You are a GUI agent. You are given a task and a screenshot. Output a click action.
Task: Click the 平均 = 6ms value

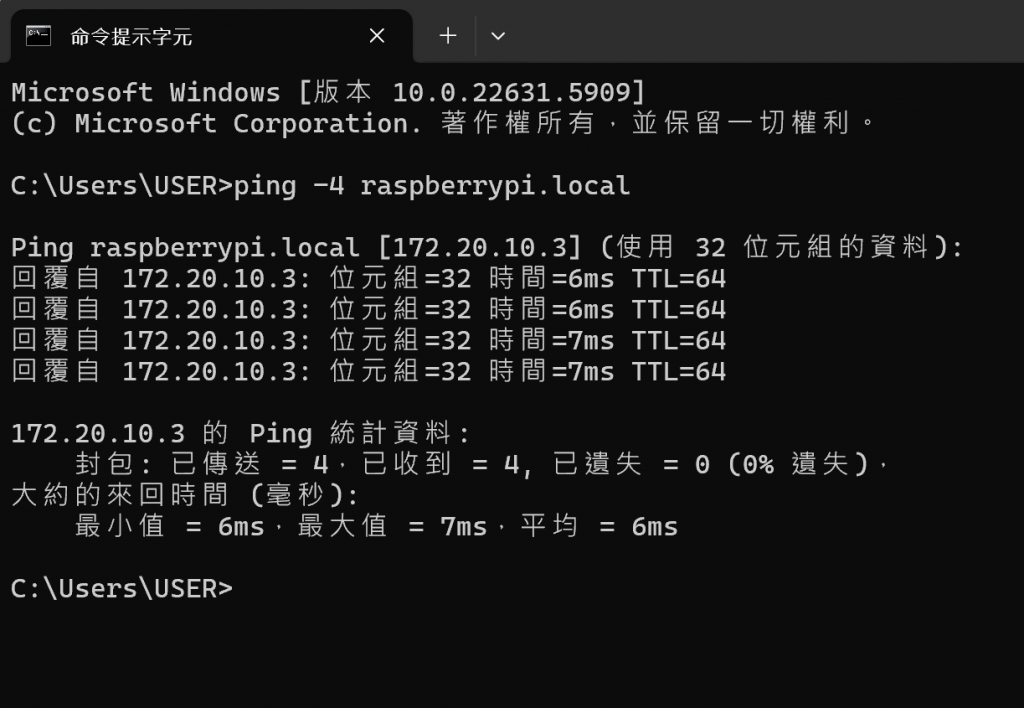(599, 526)
